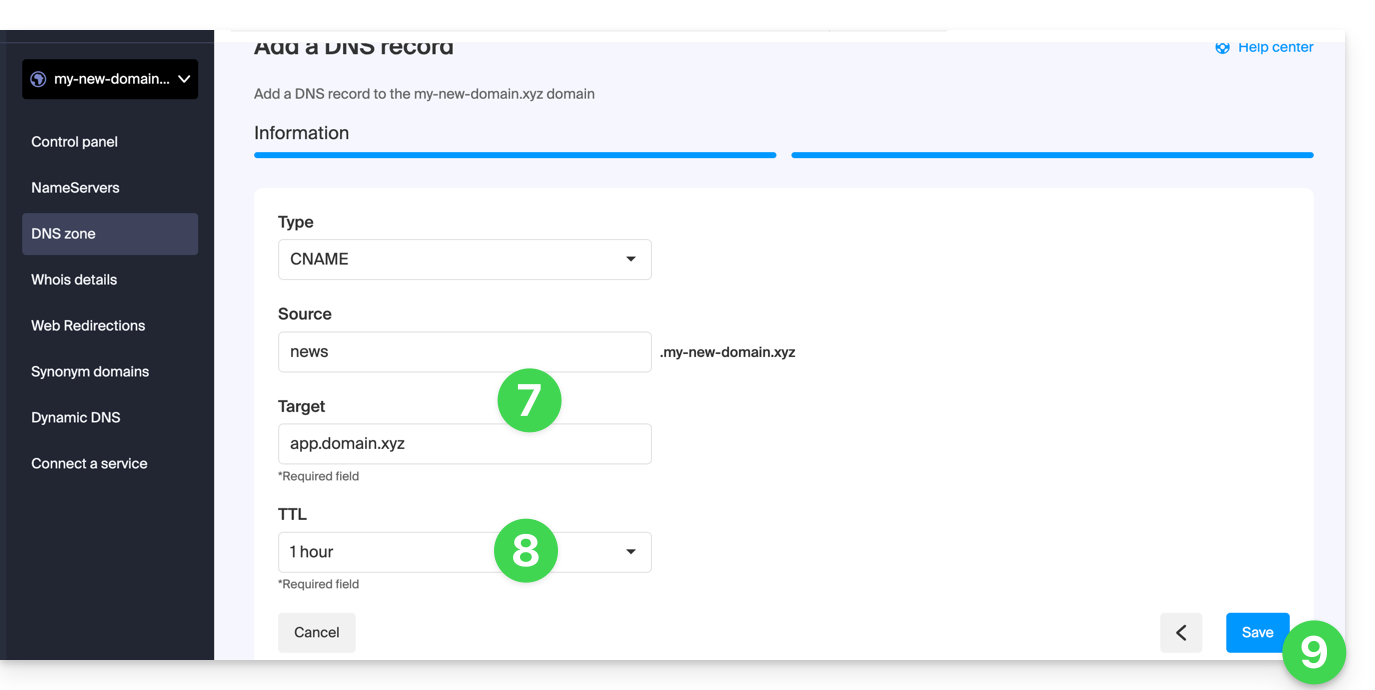This screenshot has height=690, width=1375.
Task: Focus the Target field with app.domain.xyz
Action: click(464, 444)
